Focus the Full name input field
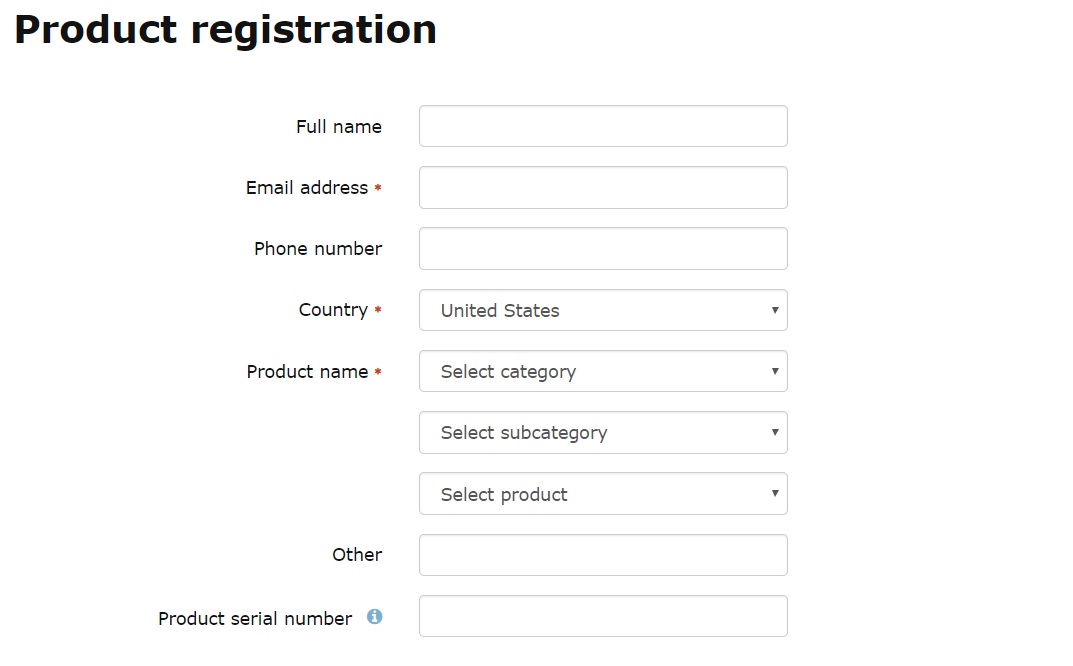Image resolution: width=1073 pixels, height=666 pixels. point(603,126)
